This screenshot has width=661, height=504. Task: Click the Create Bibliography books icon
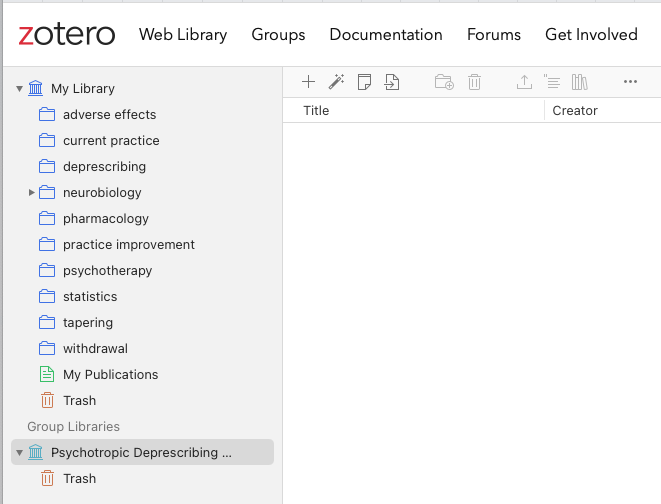[x=580, y=82]
